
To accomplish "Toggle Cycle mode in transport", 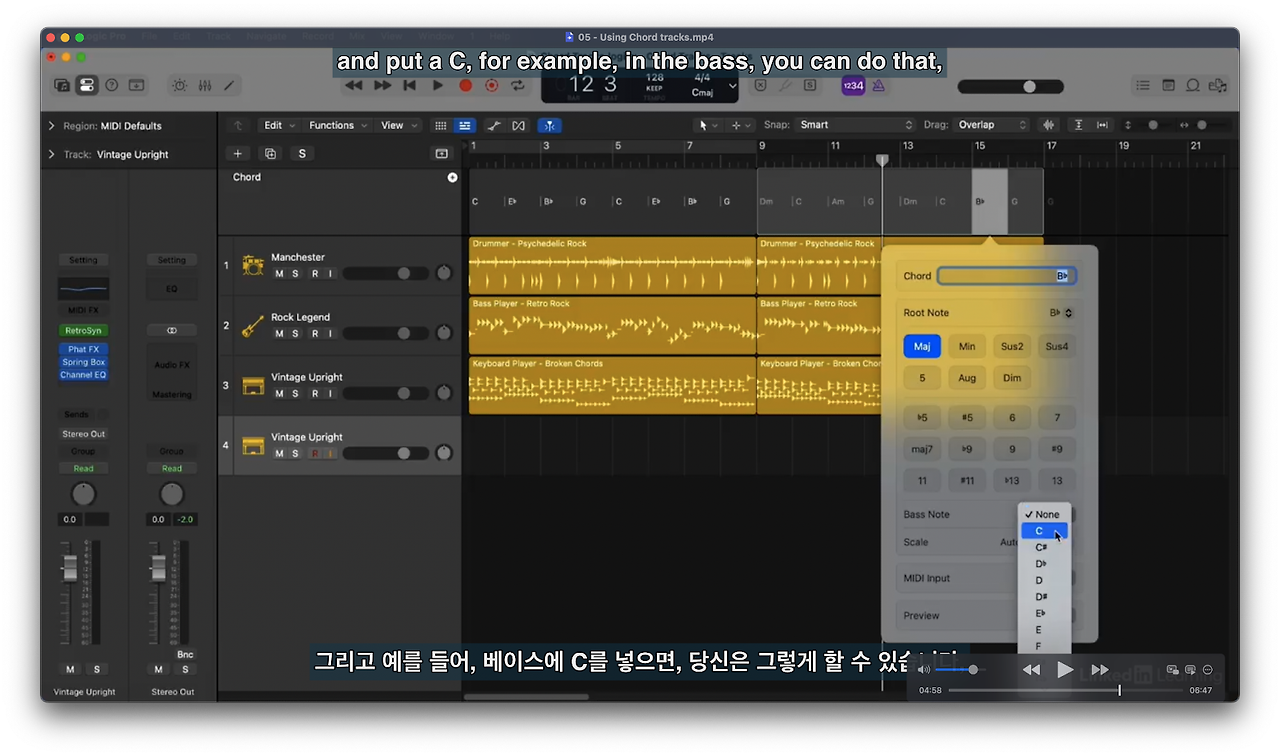I will click(517, 86).
